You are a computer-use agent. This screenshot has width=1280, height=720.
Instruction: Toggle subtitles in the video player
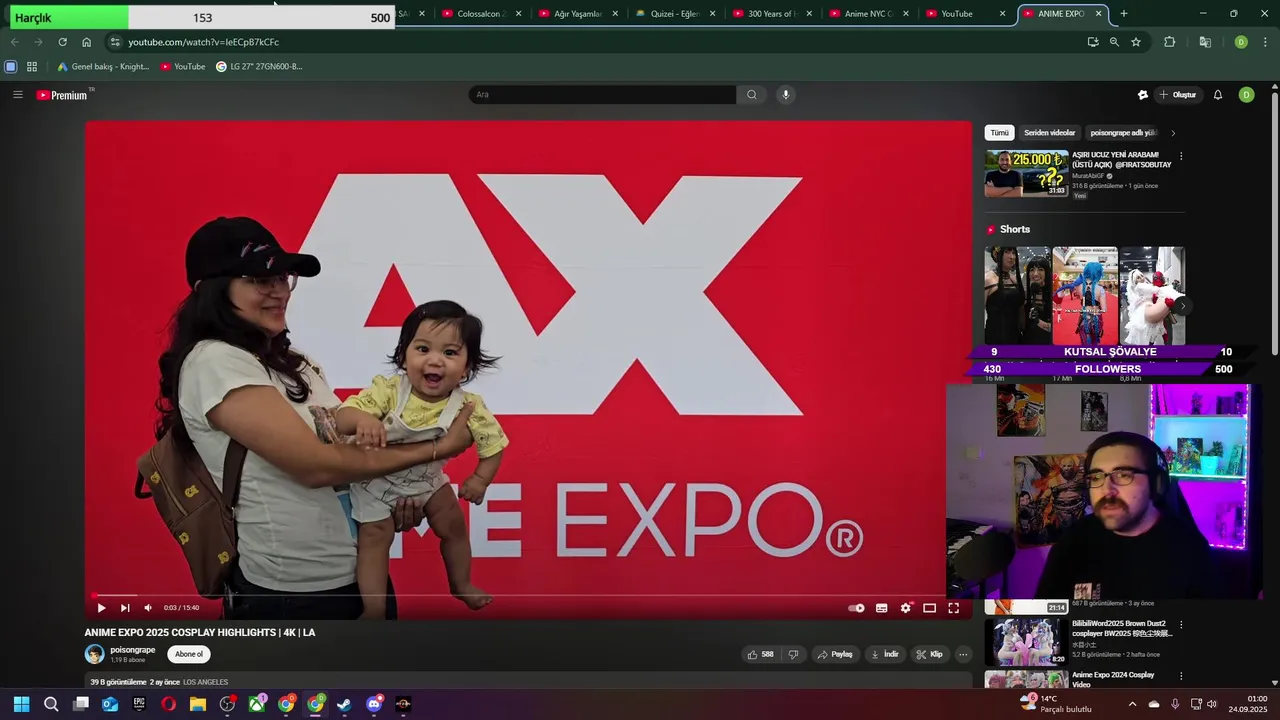(881, 608)
